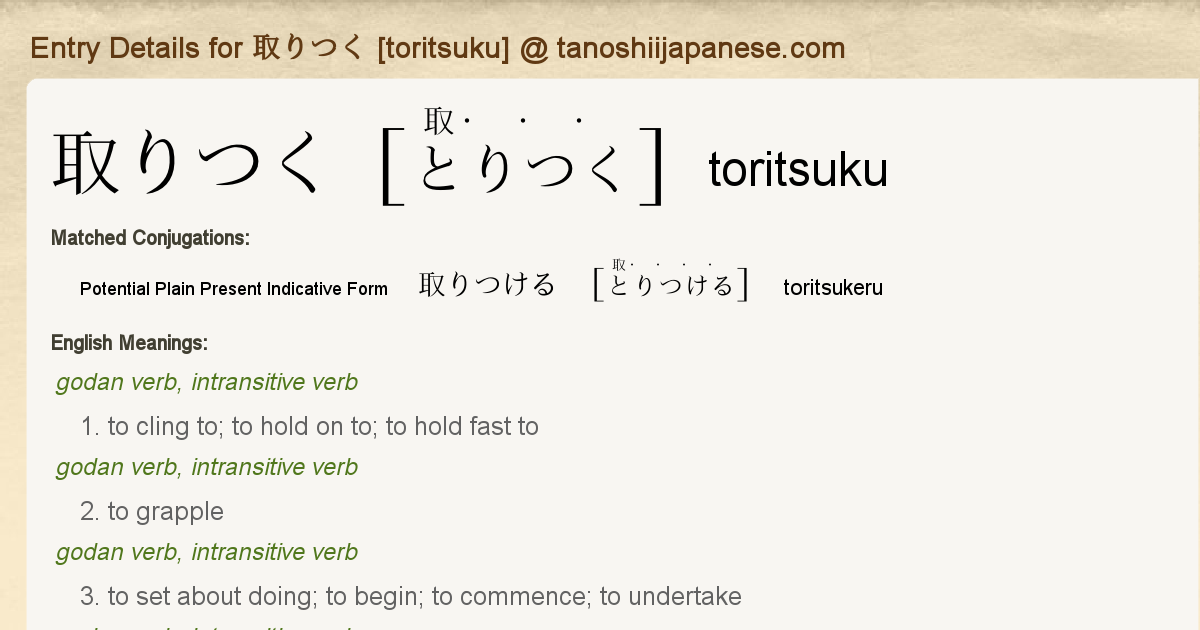
Task: Click the partially visible verb tag at the bottom
Action: click(207, 627)
